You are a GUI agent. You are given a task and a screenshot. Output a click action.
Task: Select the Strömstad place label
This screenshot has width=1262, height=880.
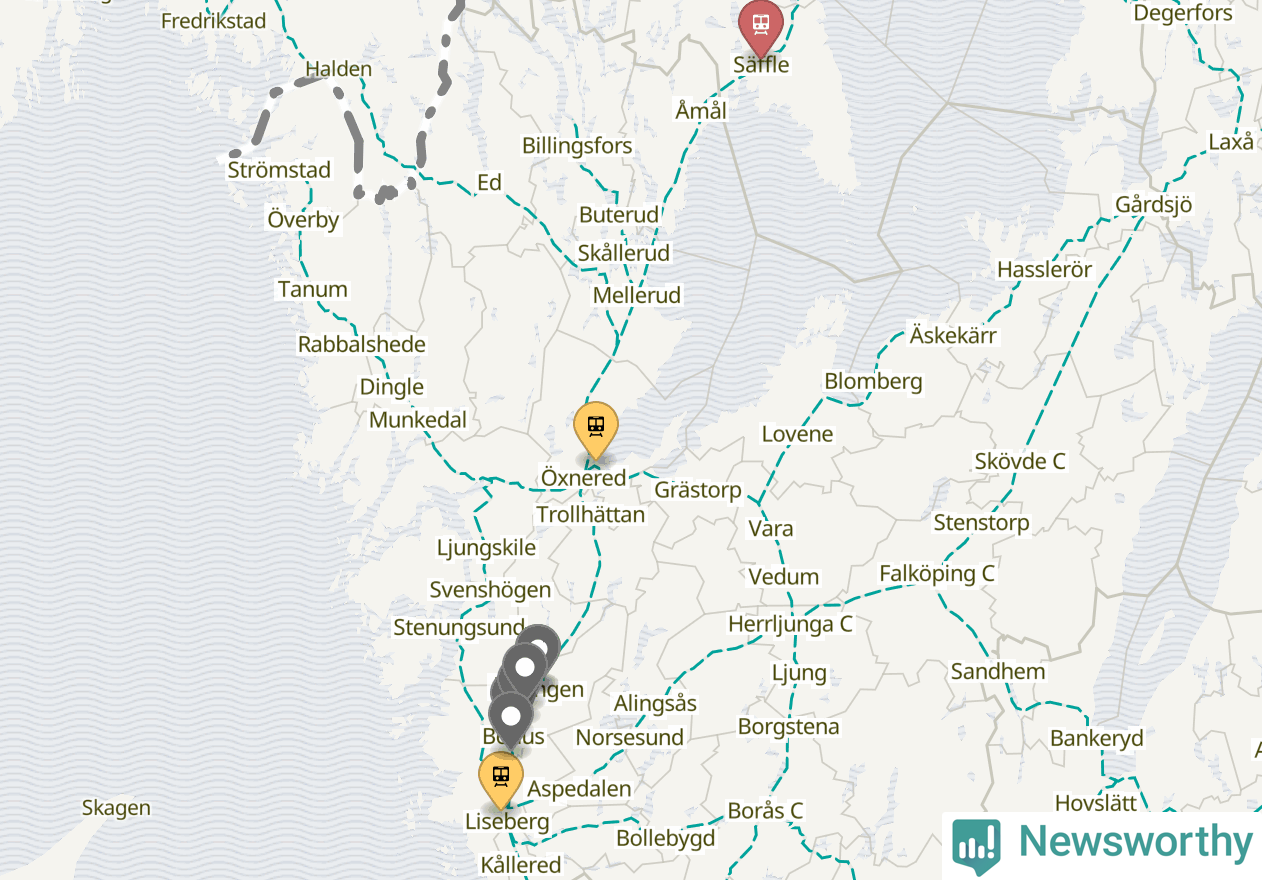tap(279, 170)
